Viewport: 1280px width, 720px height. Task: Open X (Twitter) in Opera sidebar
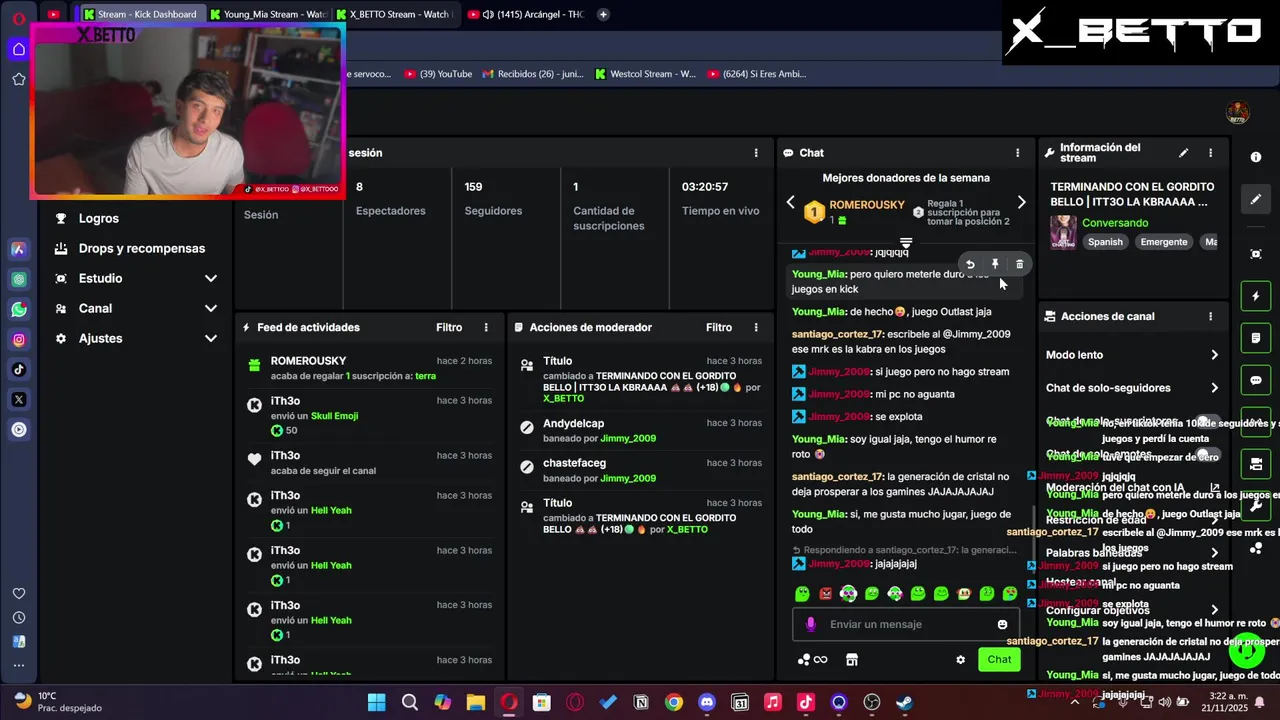pyautogui.click(x=19, y=400)
